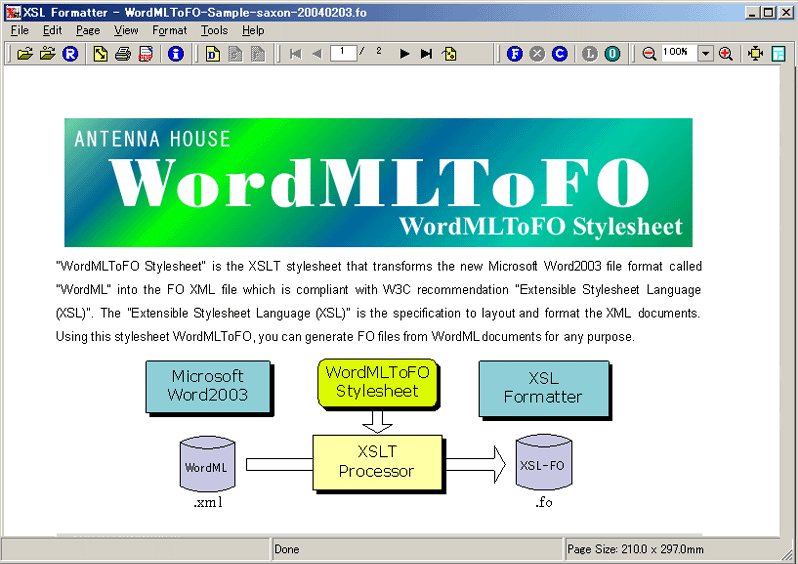The height and width of the screenshot is (564, 798).
Task: Click the teal O toolbar icon
Action: pyautogui.click(x=612, y=53)
